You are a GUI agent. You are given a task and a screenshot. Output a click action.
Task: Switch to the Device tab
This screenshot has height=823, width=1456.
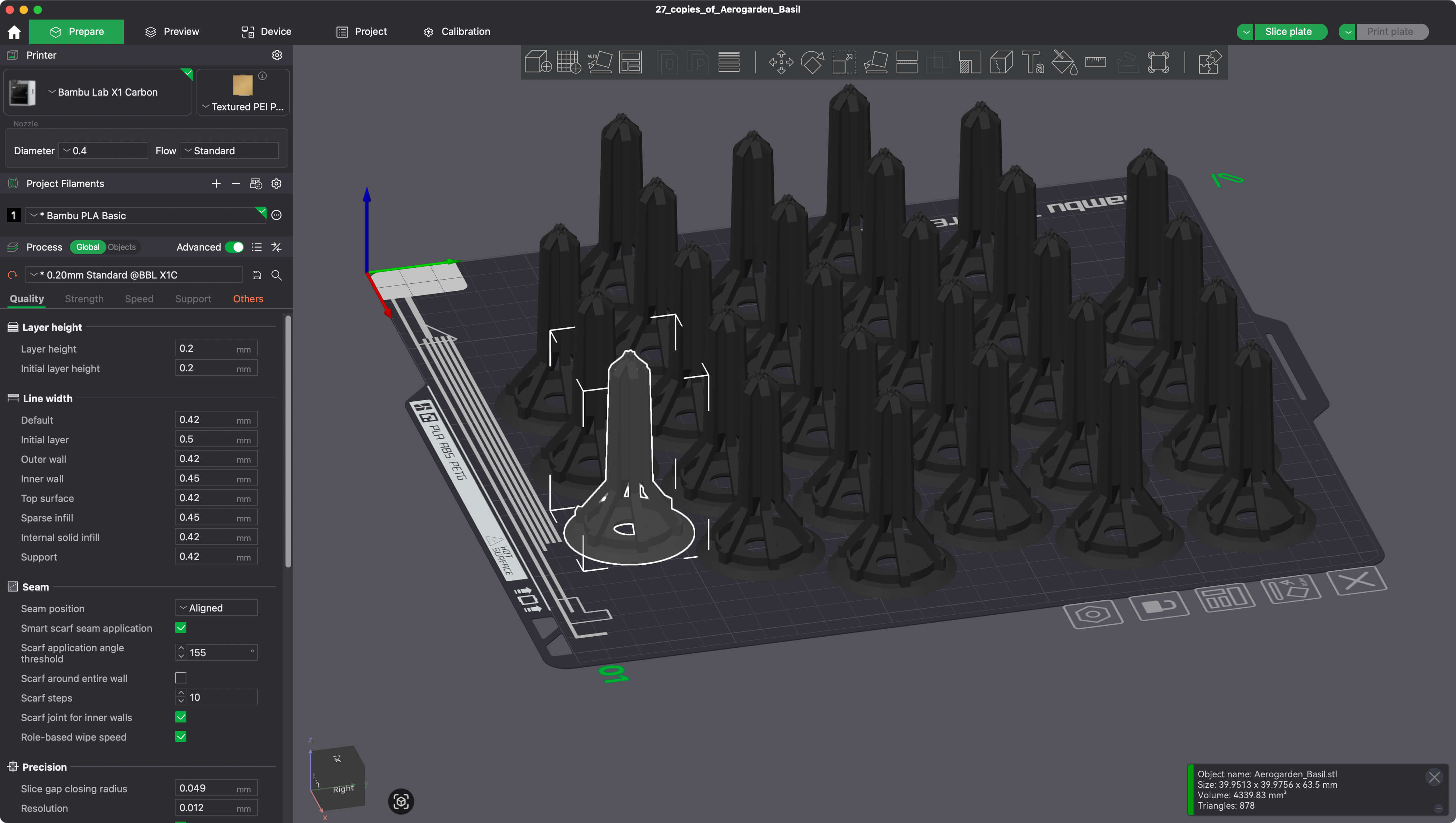266,32
